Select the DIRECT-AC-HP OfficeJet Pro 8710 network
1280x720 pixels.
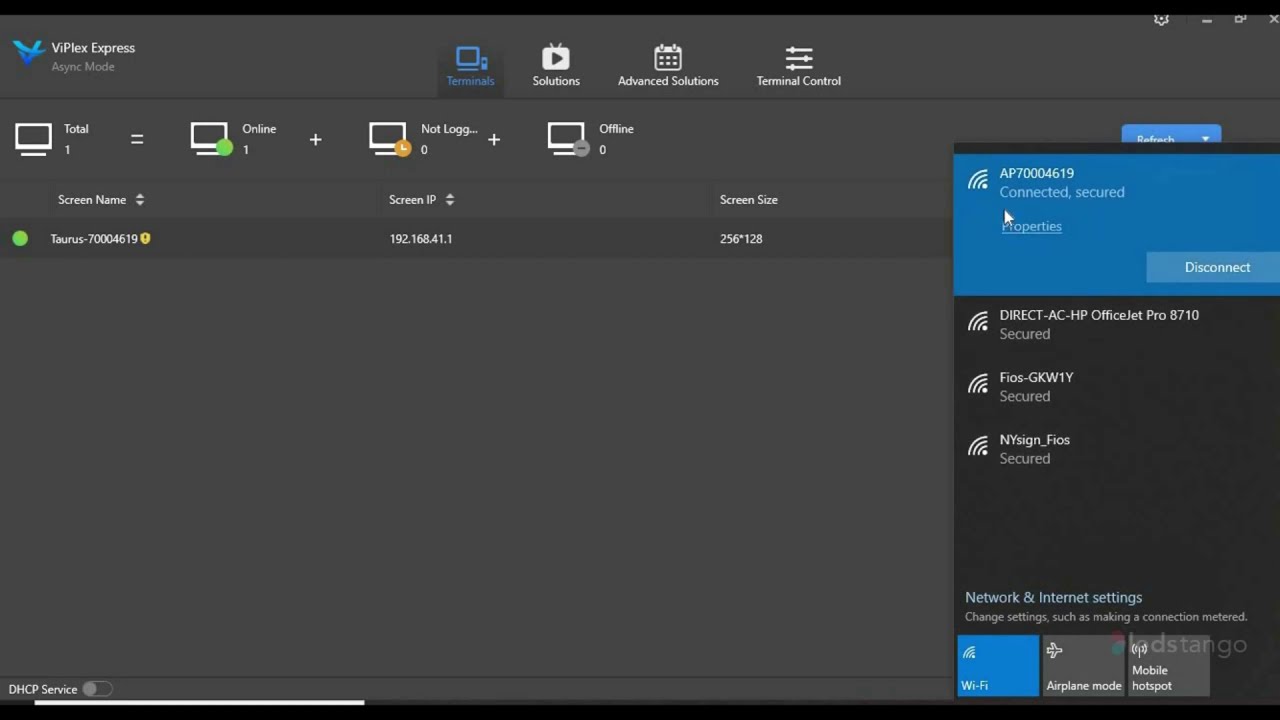click(1117, 324)
